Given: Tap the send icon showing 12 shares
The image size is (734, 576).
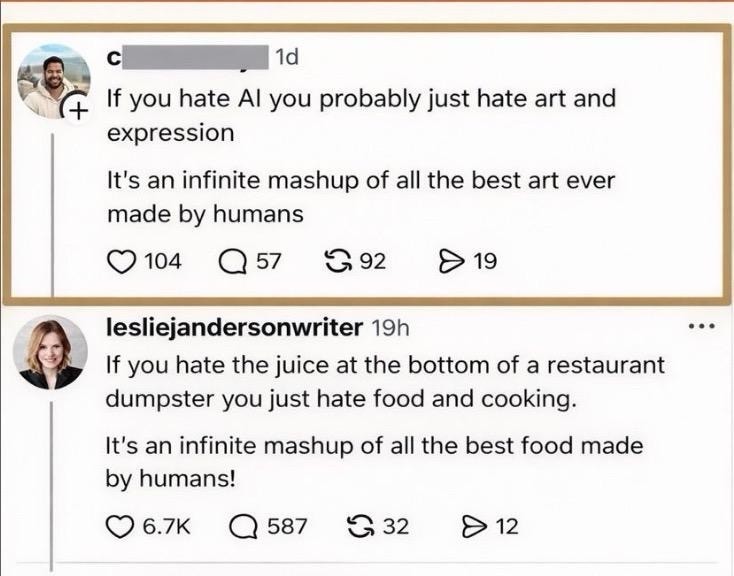Looking at the screenshot, I should coord(474,525).
